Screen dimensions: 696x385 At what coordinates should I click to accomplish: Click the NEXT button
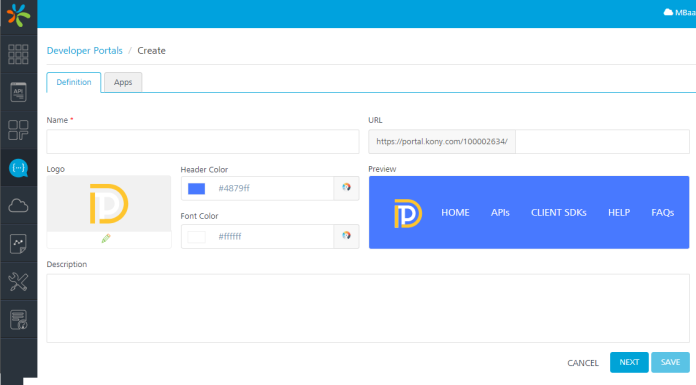click(x=629, y=362)
